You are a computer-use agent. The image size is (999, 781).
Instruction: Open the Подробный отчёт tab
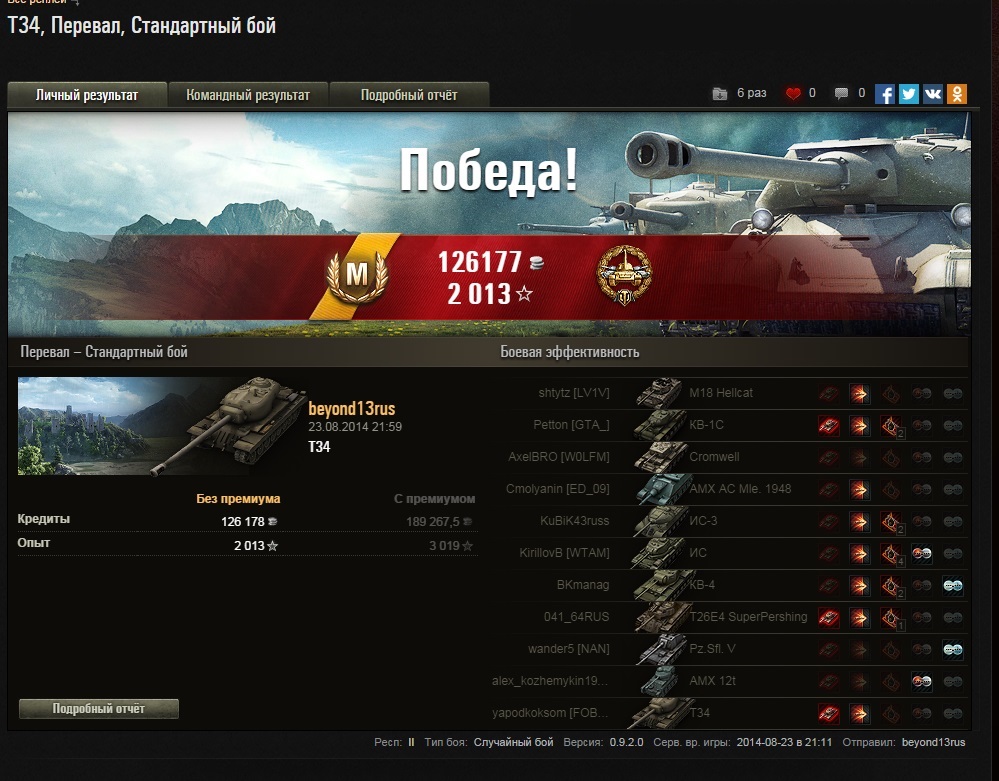pyautogui.click(x=409, y=95)
